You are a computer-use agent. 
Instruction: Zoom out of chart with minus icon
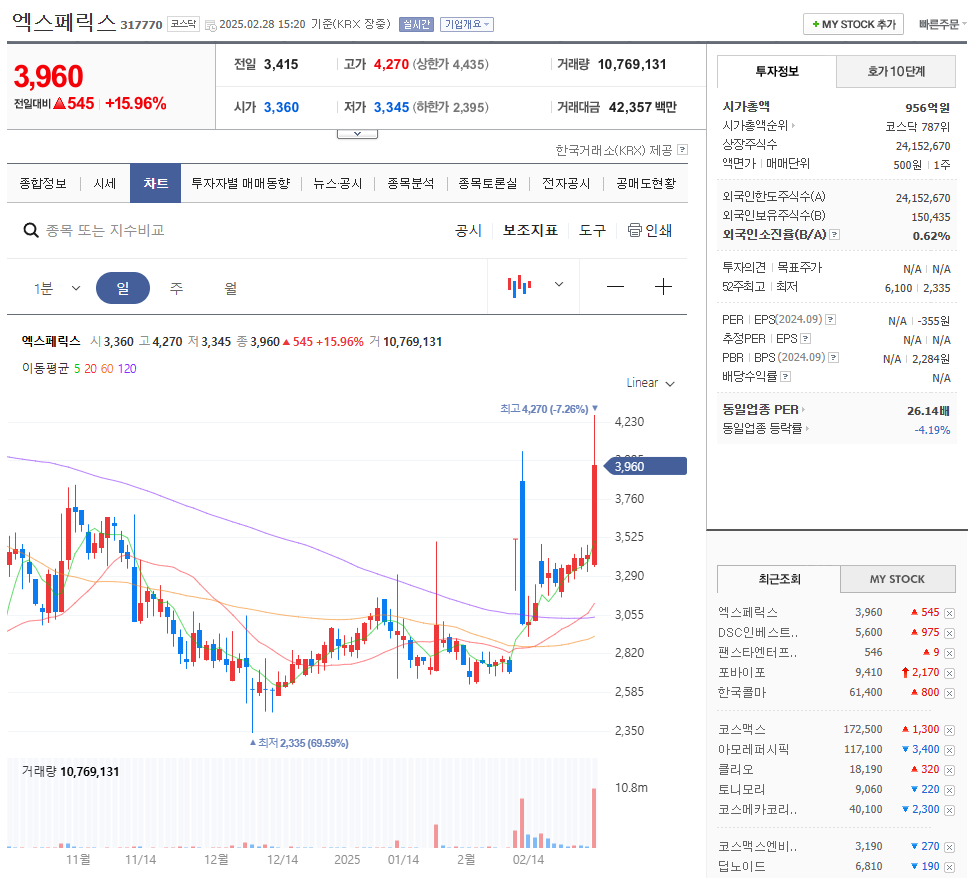click(x=615, y=285)
